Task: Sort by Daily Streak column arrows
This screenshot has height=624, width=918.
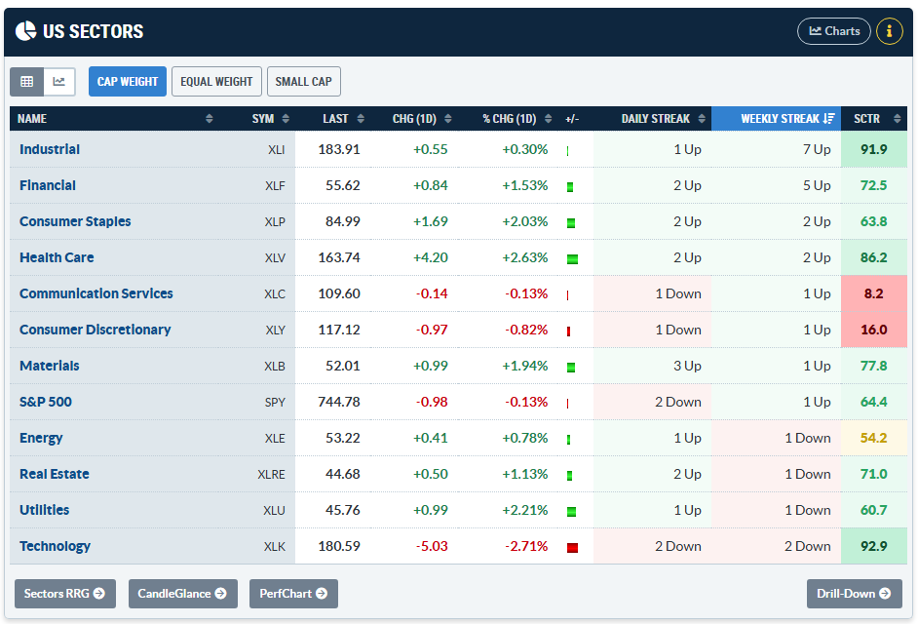Action: [701, 119]
